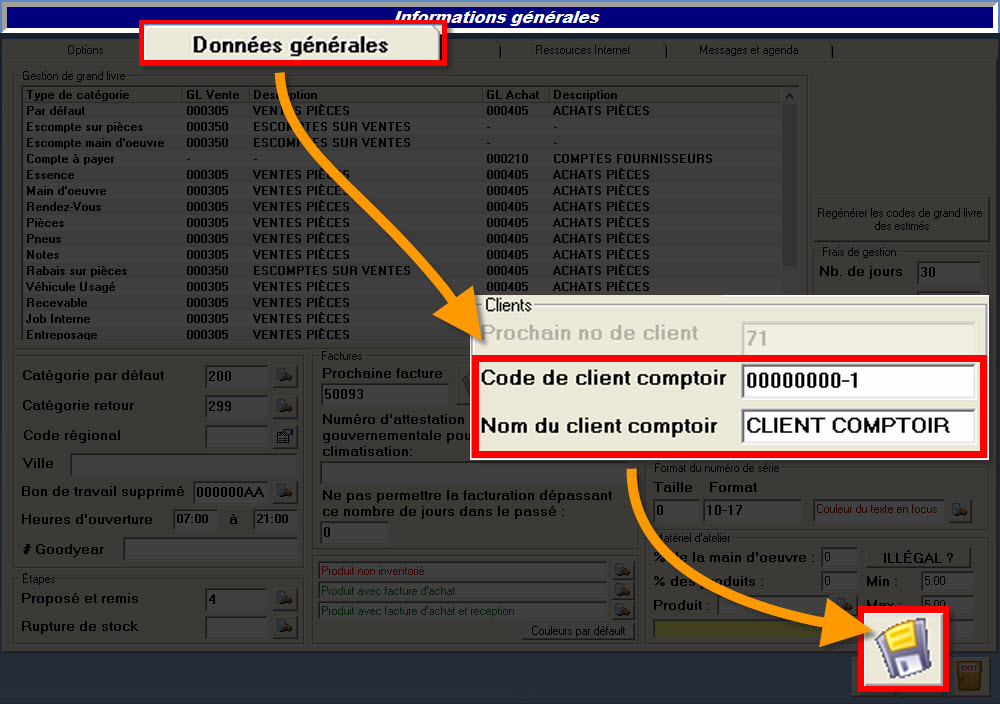Select the Rabais sur pièces row
The image size is (1000, 704).
[x=402, y=270]
